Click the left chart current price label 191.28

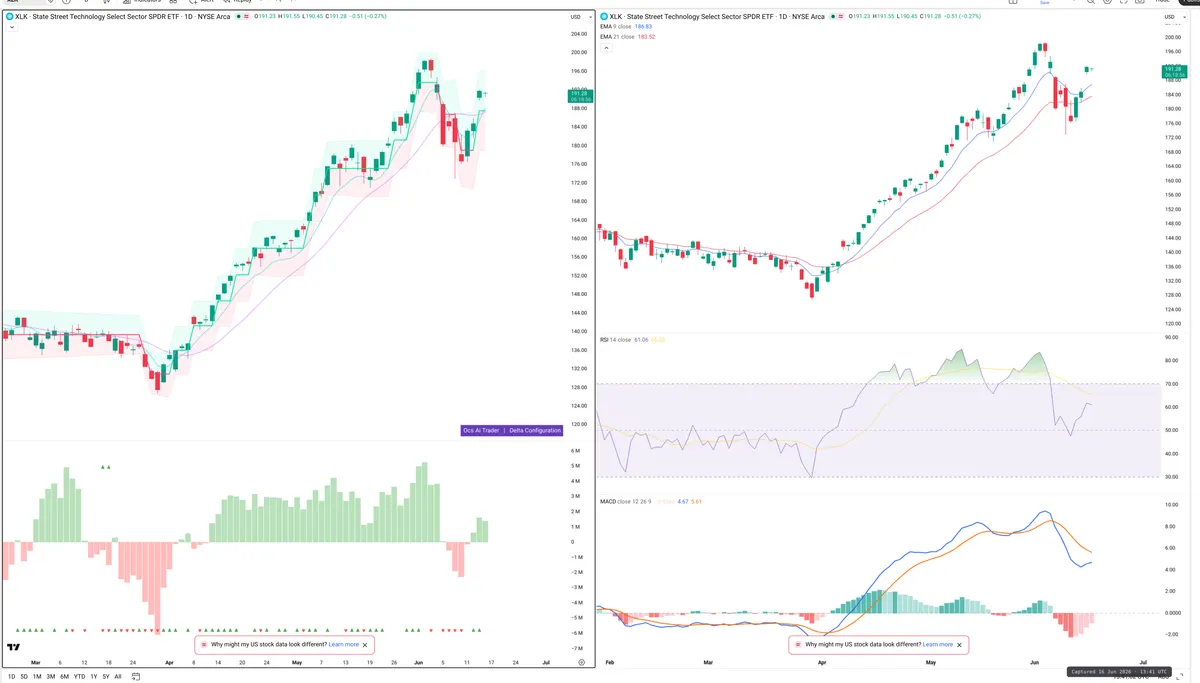point(580,95)
